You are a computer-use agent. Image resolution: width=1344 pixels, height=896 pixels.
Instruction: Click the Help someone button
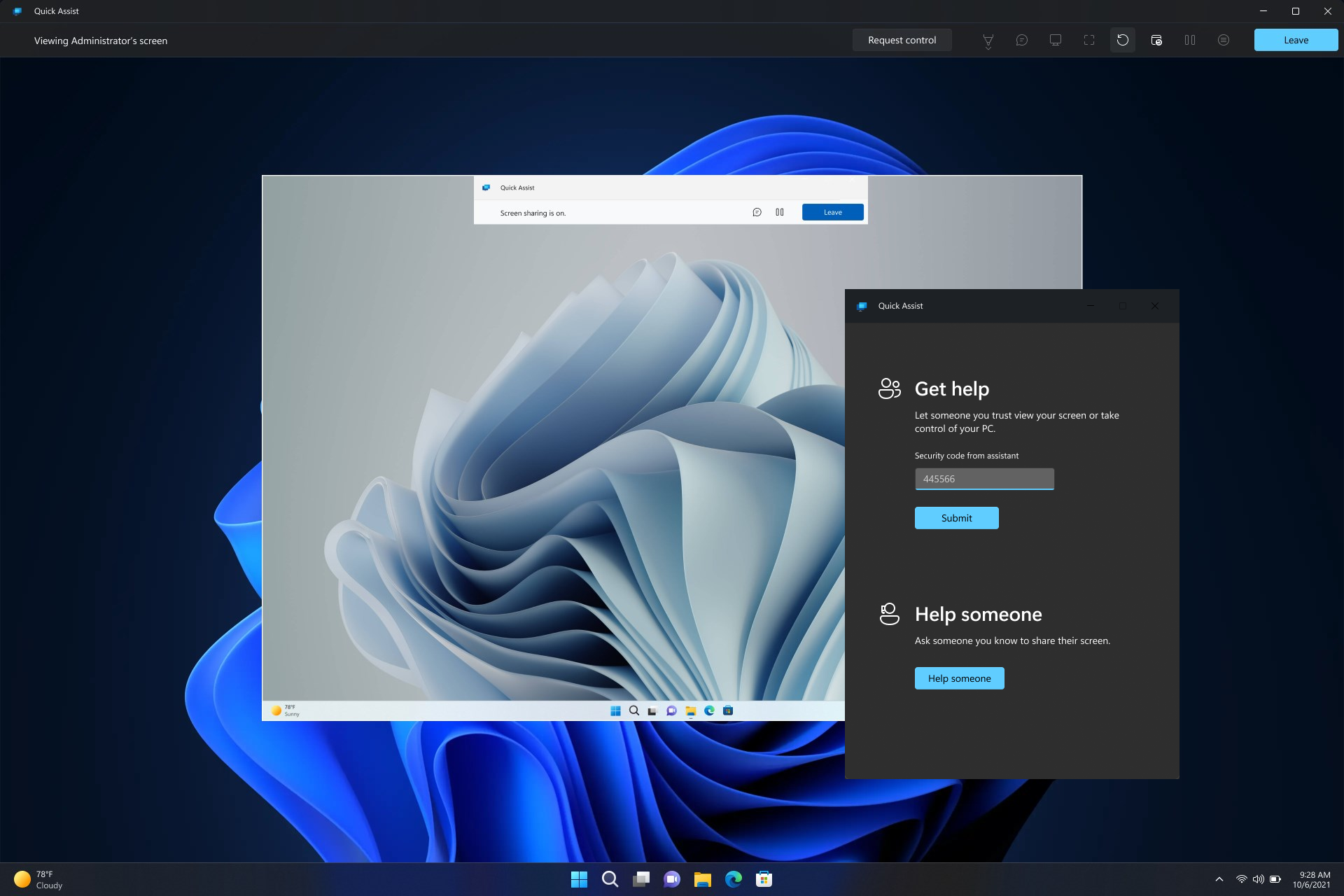(959, 678)
